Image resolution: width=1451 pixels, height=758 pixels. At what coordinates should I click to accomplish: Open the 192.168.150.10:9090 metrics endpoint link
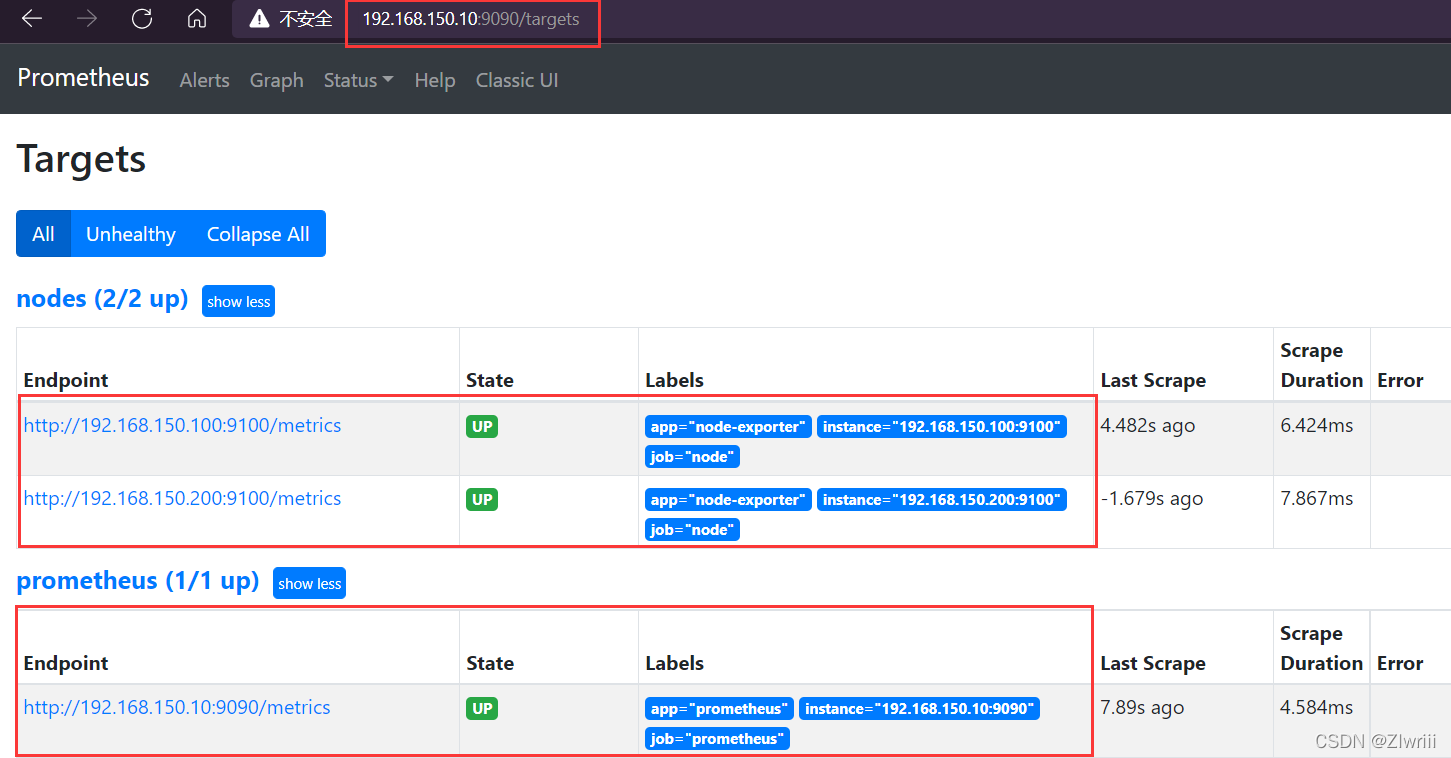click(177, 707)
